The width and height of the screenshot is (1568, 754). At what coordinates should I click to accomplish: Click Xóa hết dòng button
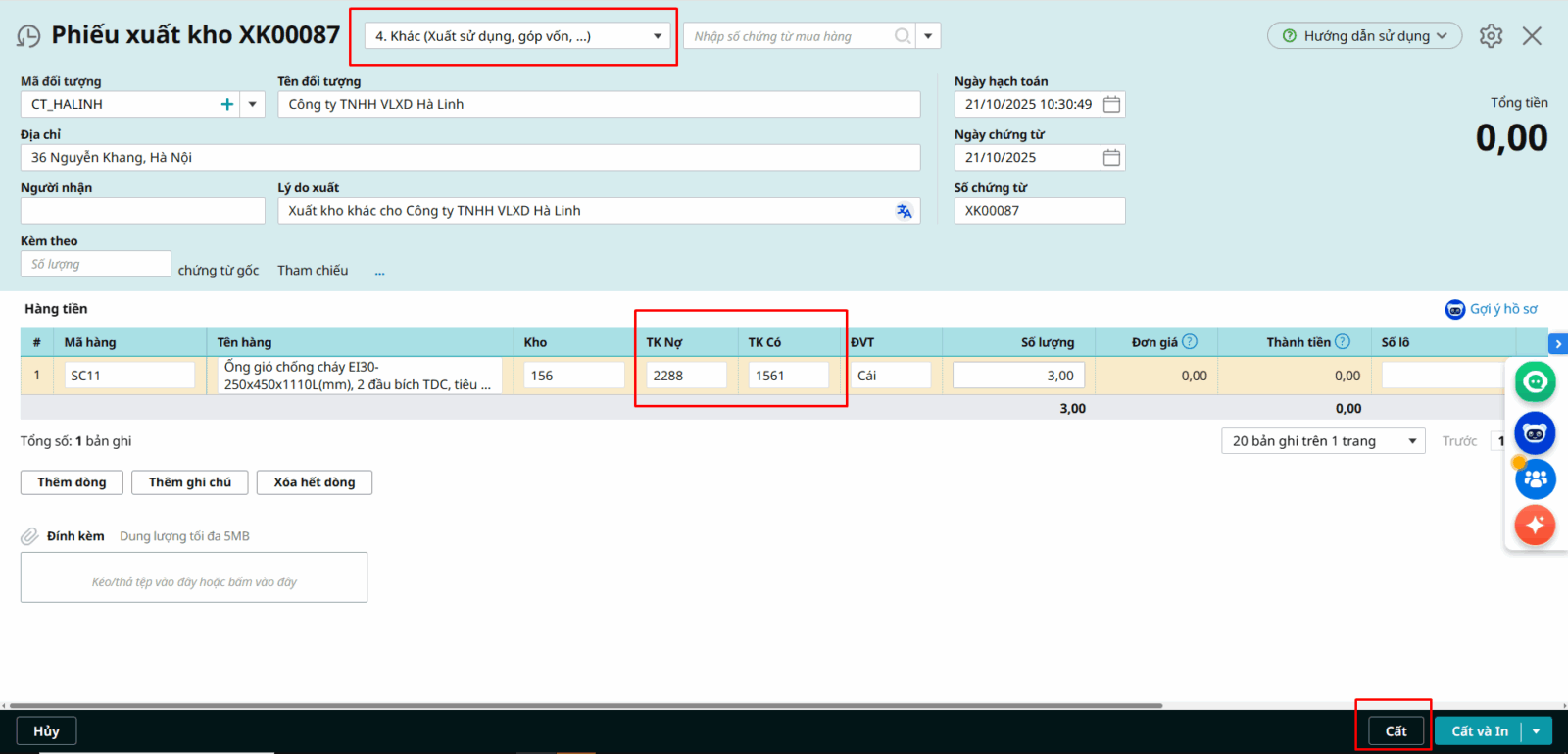point(314,482)
